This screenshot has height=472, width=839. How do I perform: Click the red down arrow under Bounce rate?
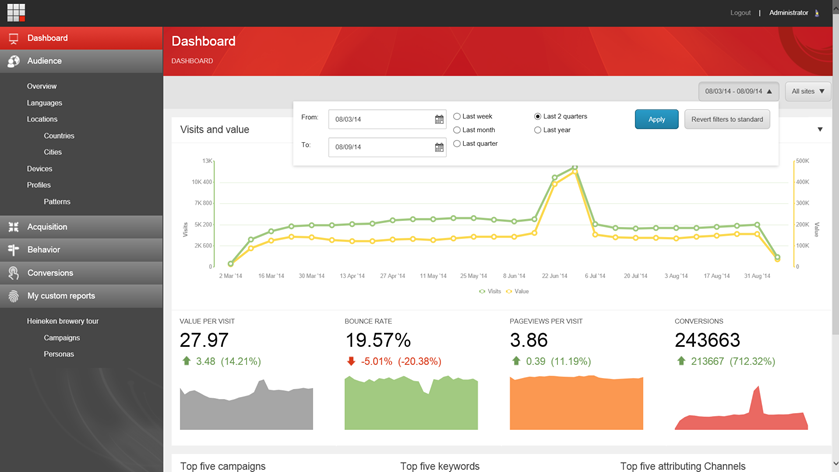click(351, 361)
